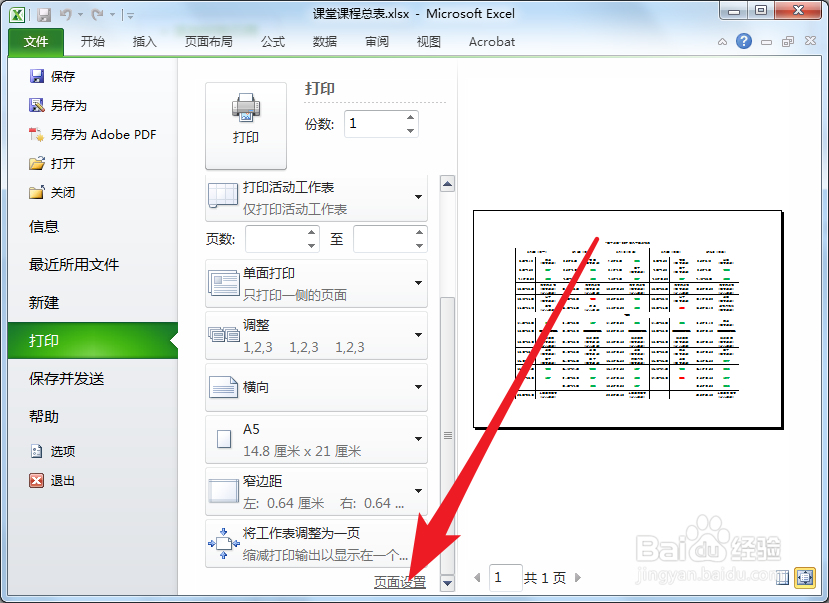Click the copies (份数) input field
Viewport: 829px width, 603px height.
pyautogui.click(x=375, y=124)
